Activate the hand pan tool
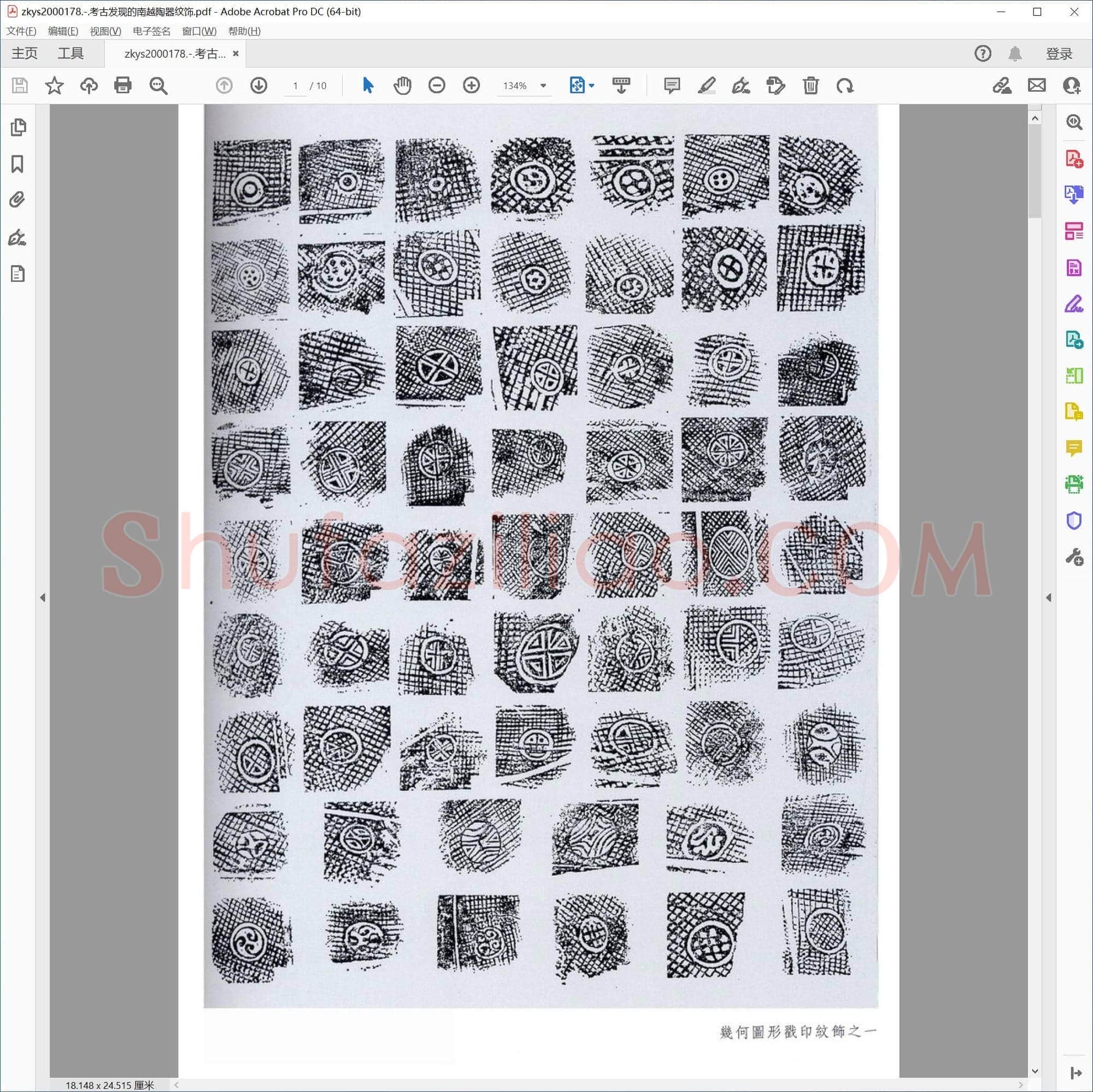The width and height of the screenshot is (1093, 1092). click(402, 85)
